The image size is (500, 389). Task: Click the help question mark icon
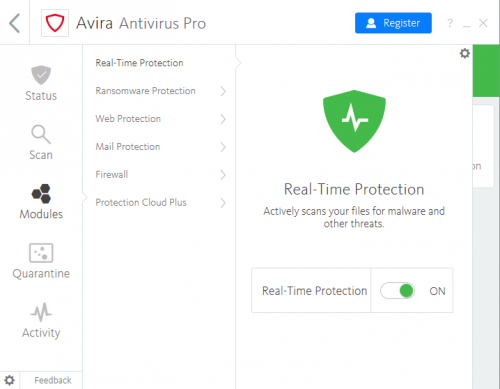click(x=450, y=23)
